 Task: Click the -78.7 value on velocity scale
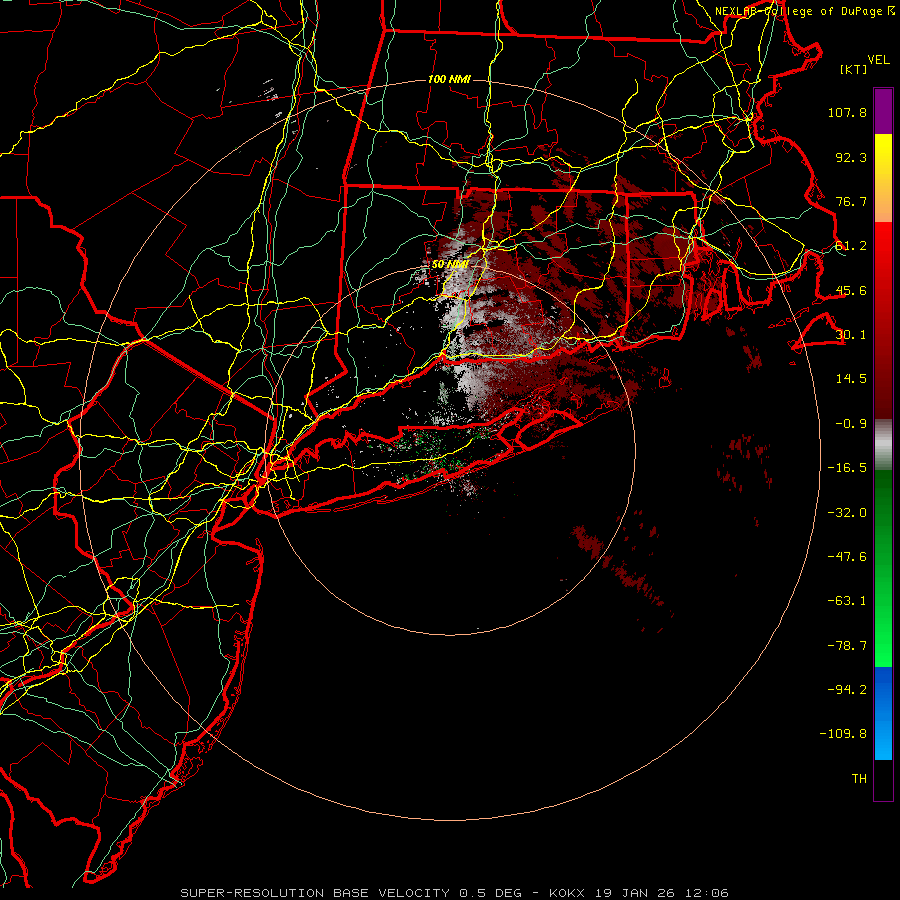847,646
